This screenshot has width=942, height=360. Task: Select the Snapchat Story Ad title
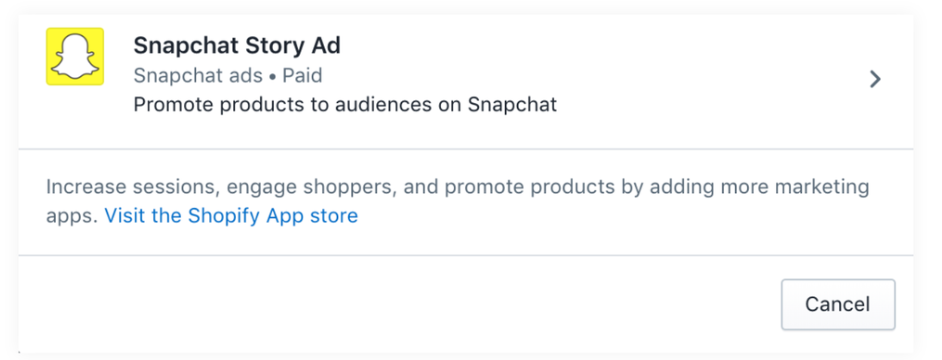tap(237, 46)
